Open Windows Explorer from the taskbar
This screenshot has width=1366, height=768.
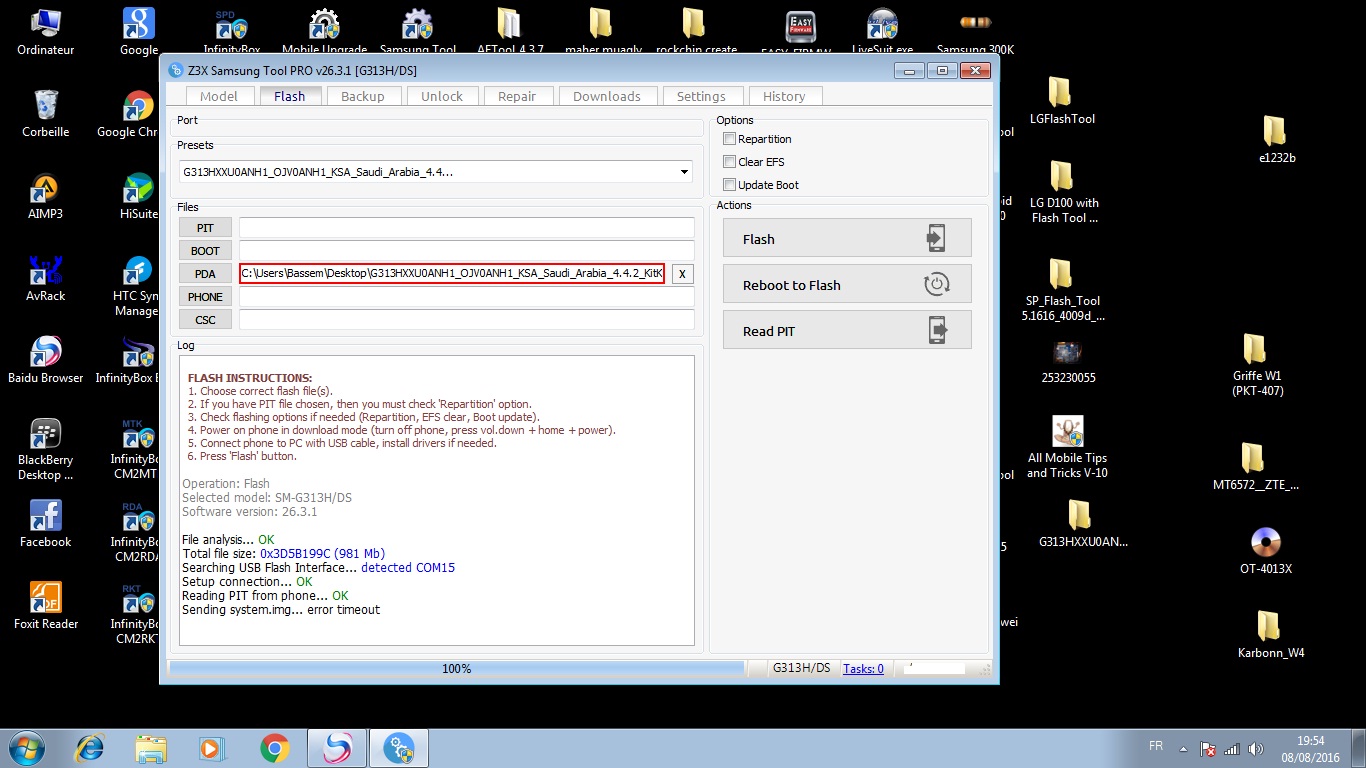tap(151, 748)
